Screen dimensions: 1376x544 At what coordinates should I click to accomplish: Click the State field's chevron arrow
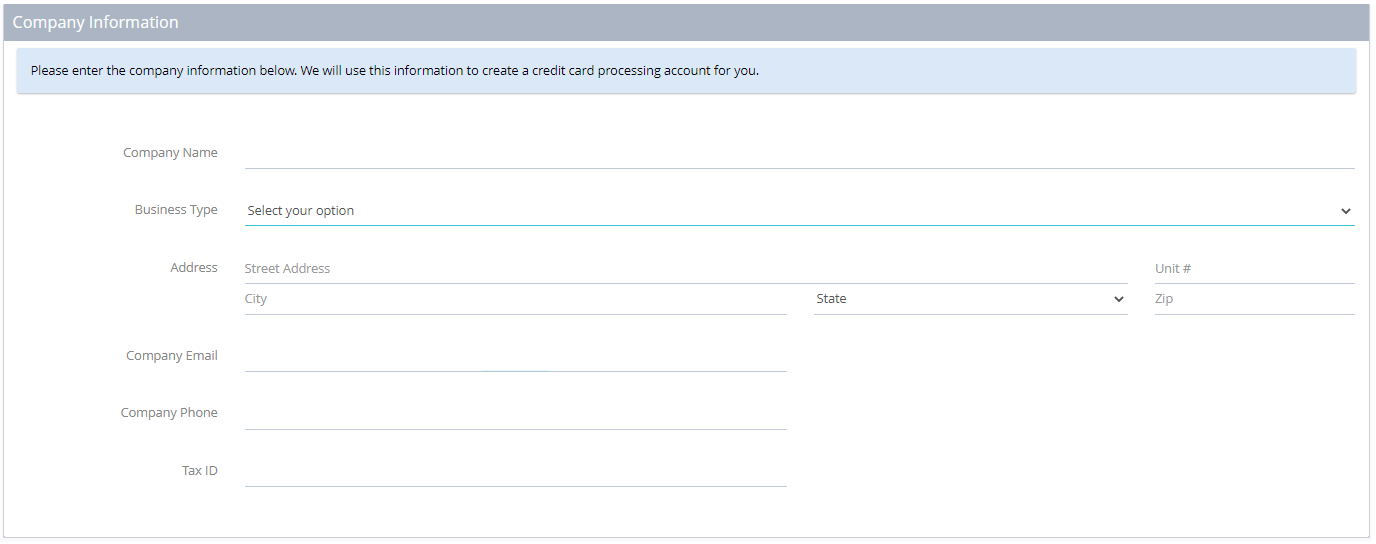click(1118, 299)
